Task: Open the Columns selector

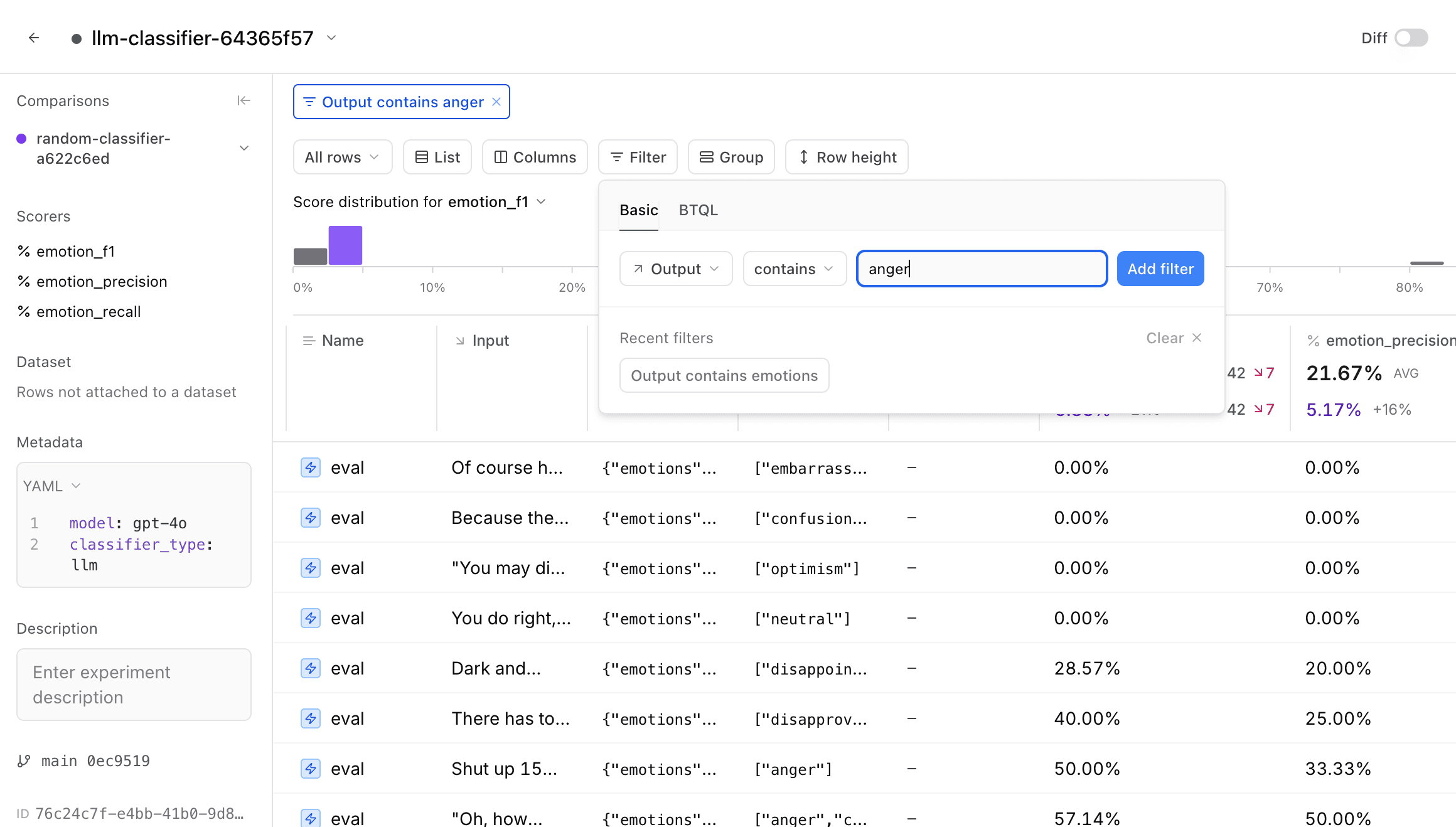Action: click(x=535, y=157)
